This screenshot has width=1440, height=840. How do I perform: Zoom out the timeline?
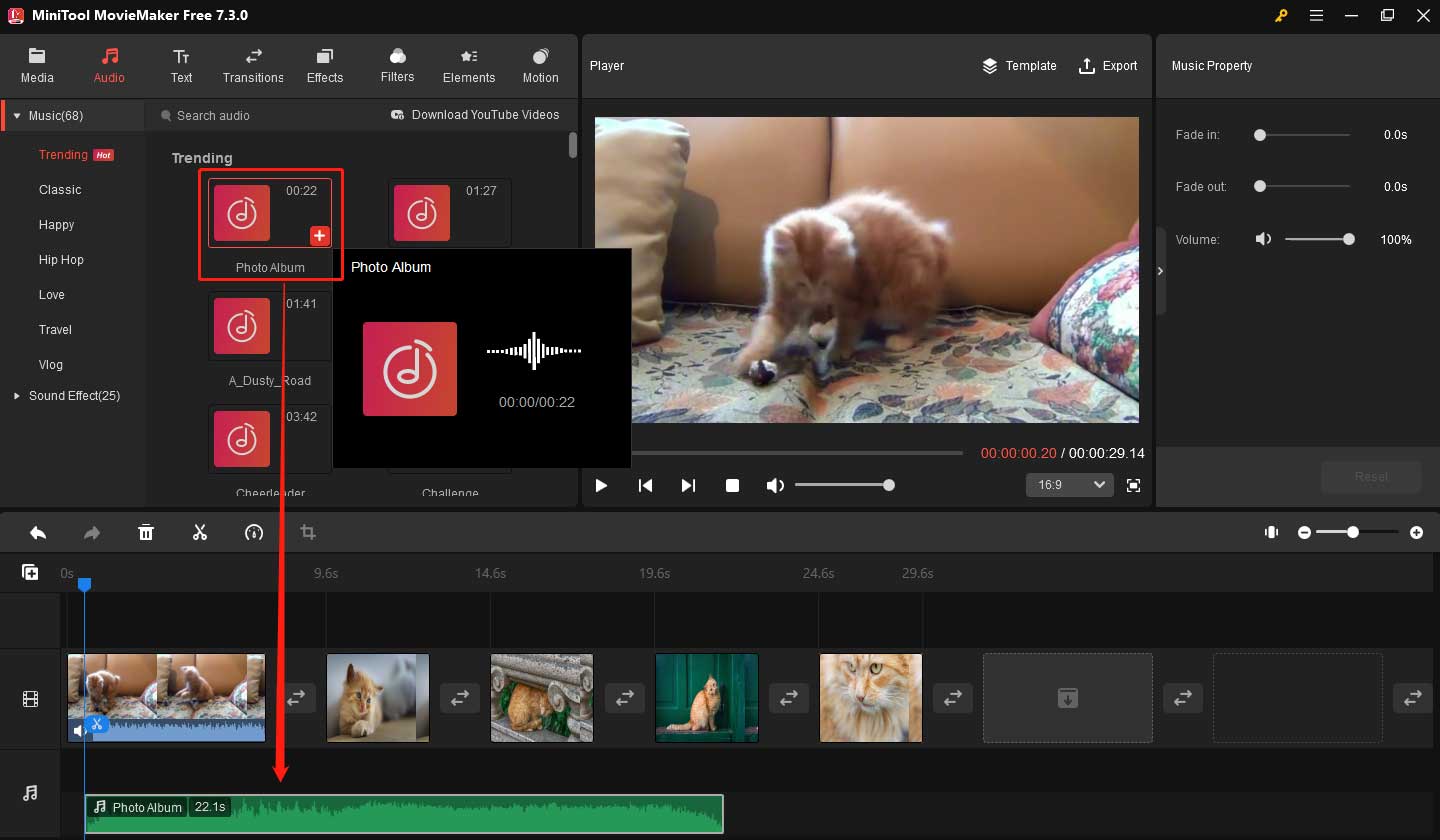pyautogui.click(x=1304, y=533)
